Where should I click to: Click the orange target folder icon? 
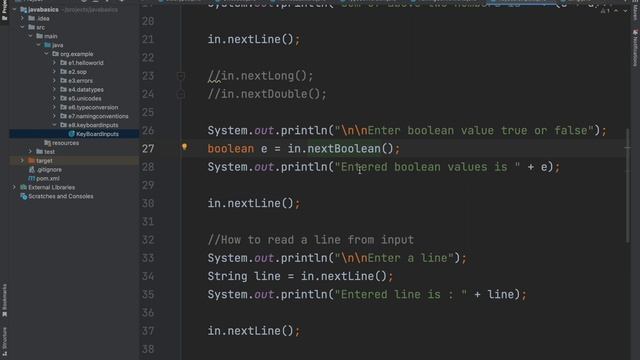click(x=31, y=160)
